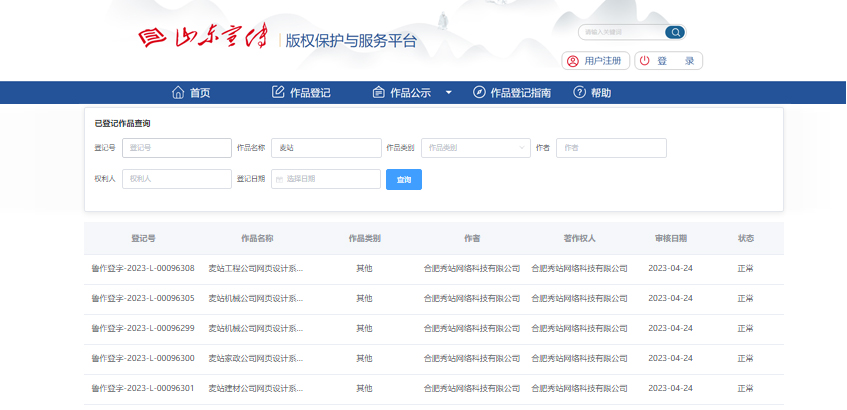The width and height of the screenshot is (847, 410).
Task: Click the briefcase icon beside 作品公示
Action: [378, 93]
